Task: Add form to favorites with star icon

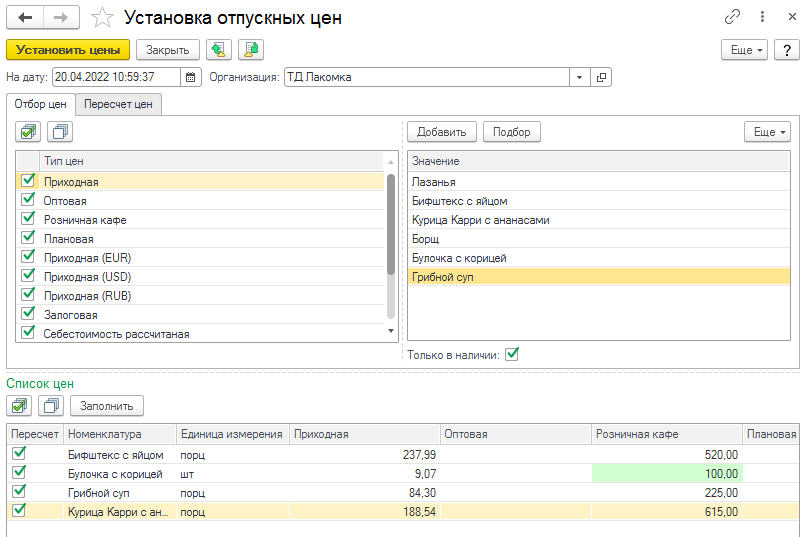Action: [101, 18]
